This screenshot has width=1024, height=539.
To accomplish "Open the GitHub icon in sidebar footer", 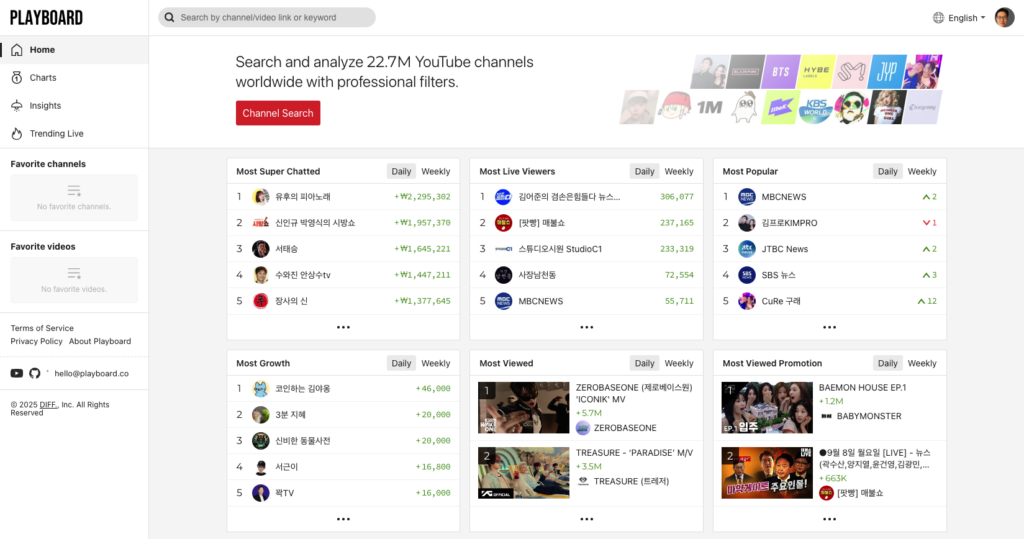I will tap(35, 373).
